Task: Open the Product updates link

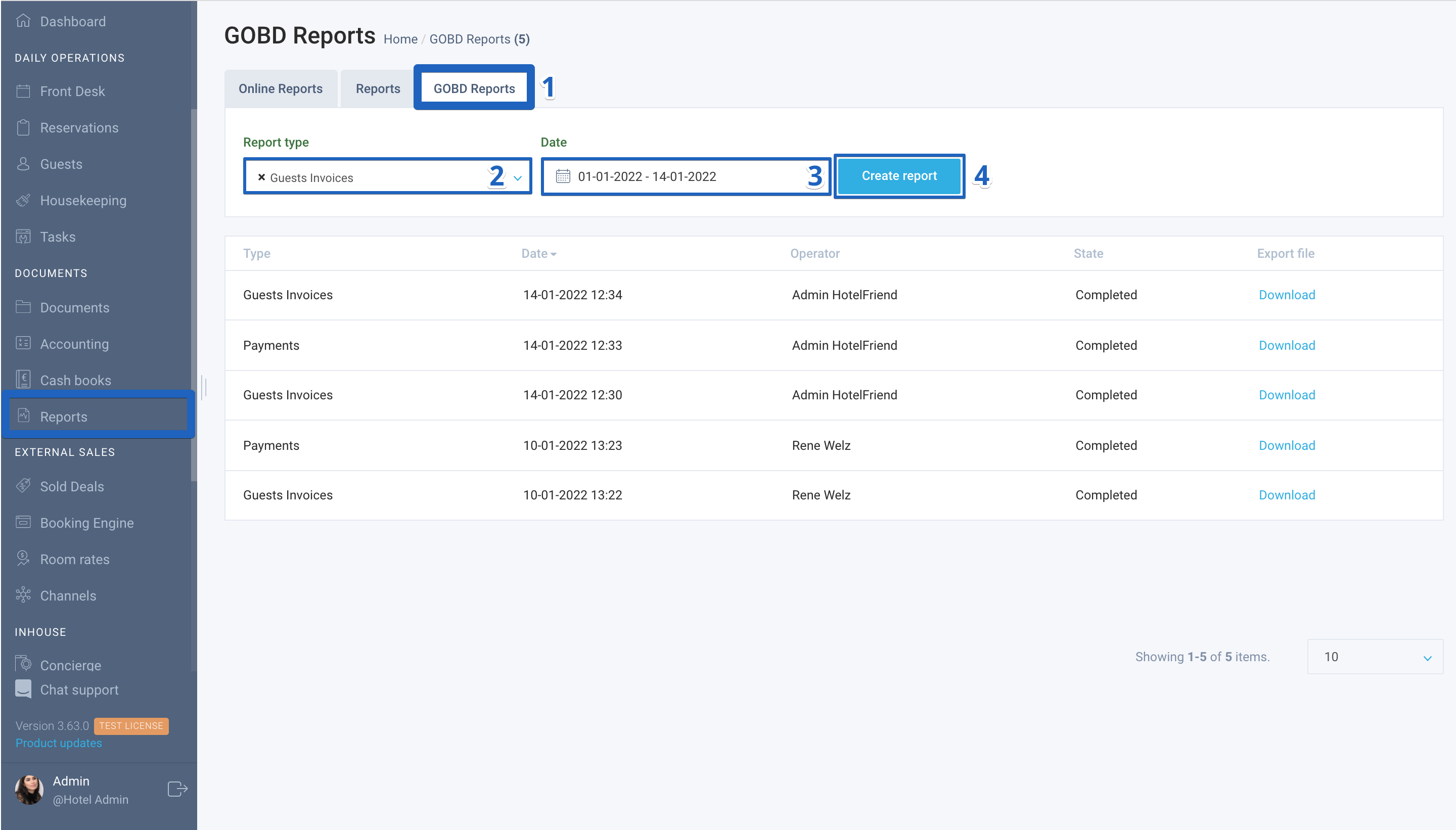Action: click(59, 743)
